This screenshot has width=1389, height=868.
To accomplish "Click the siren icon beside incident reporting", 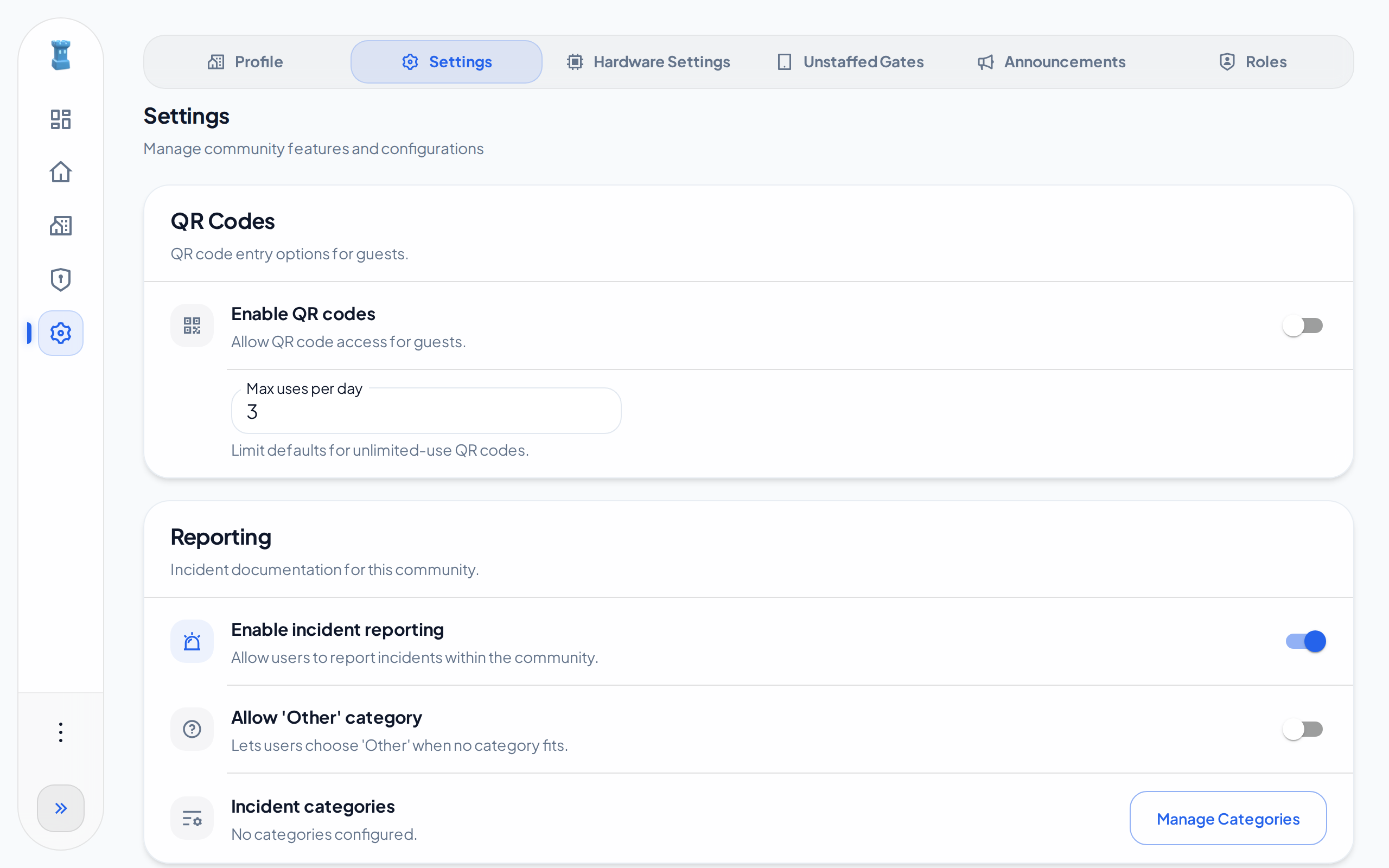I will click(x=192, y=641).
